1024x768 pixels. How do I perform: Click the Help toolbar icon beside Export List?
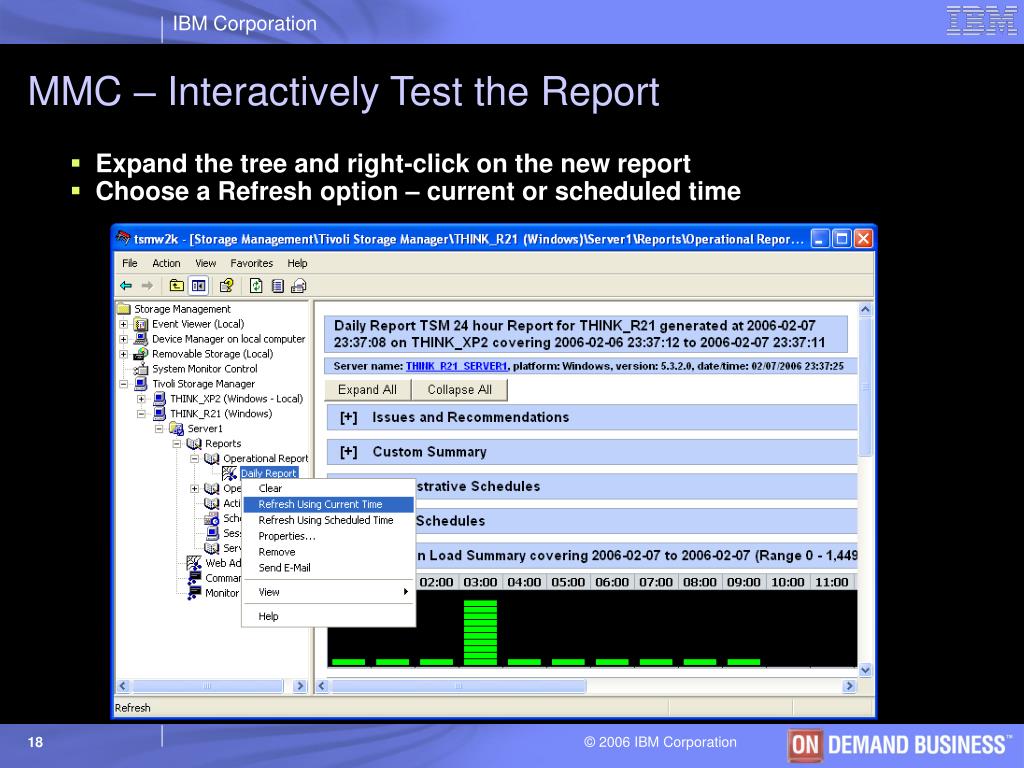point(298,285)
